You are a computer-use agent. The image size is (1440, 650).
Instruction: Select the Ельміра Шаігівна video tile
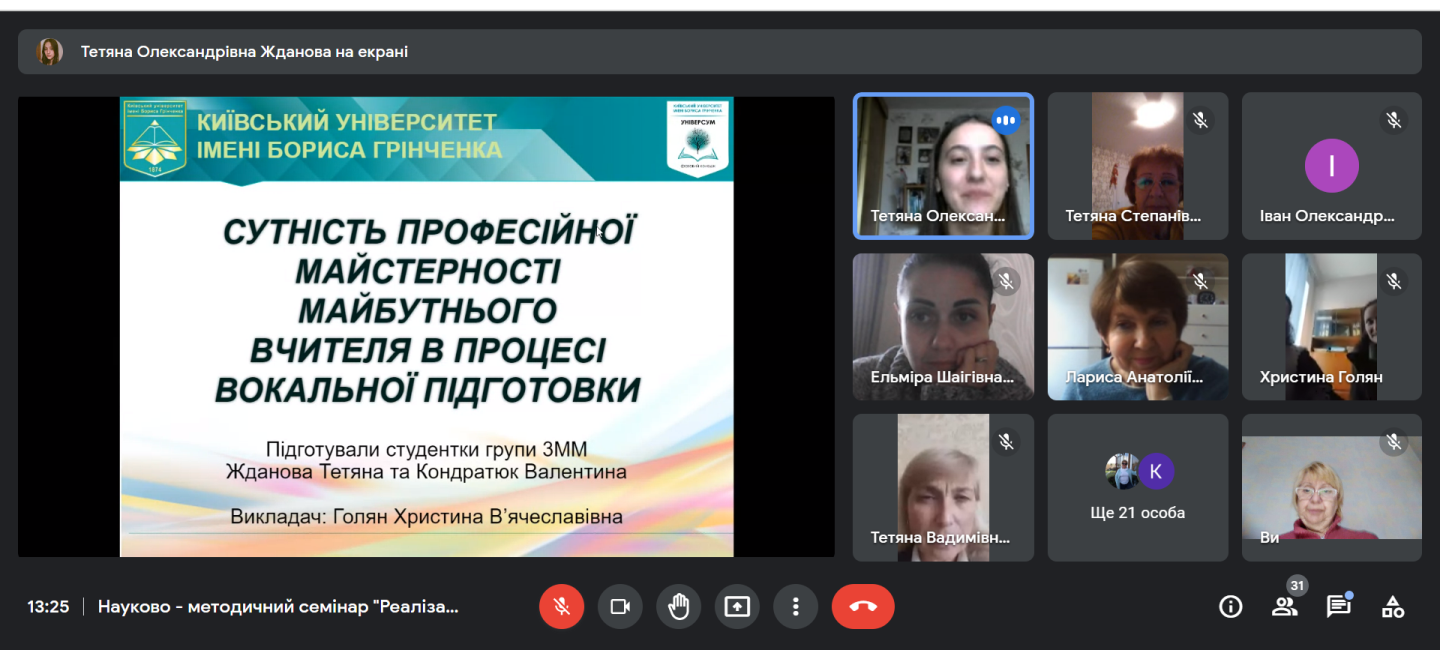943,327
